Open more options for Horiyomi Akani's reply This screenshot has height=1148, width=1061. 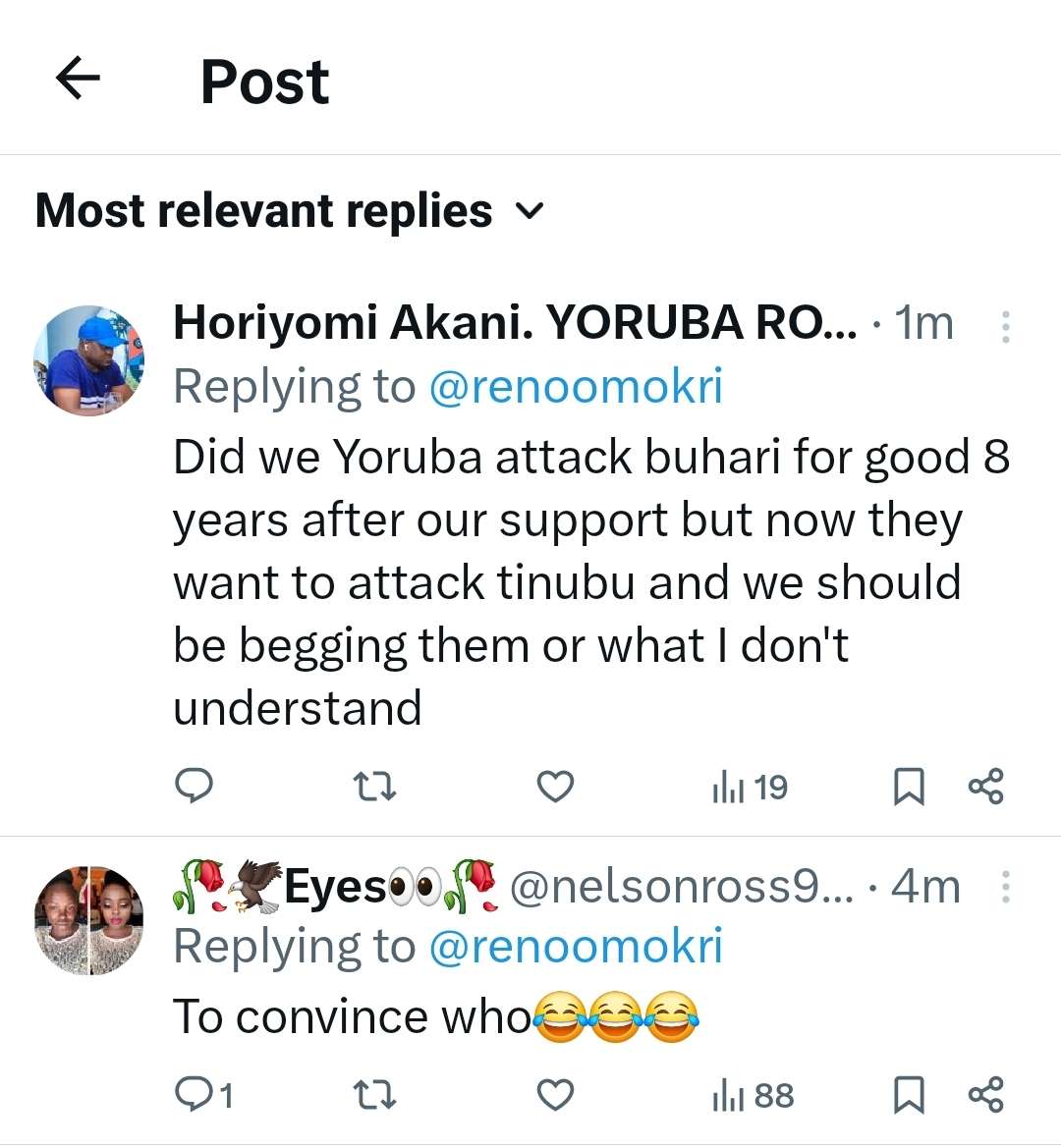point(1005,326)
